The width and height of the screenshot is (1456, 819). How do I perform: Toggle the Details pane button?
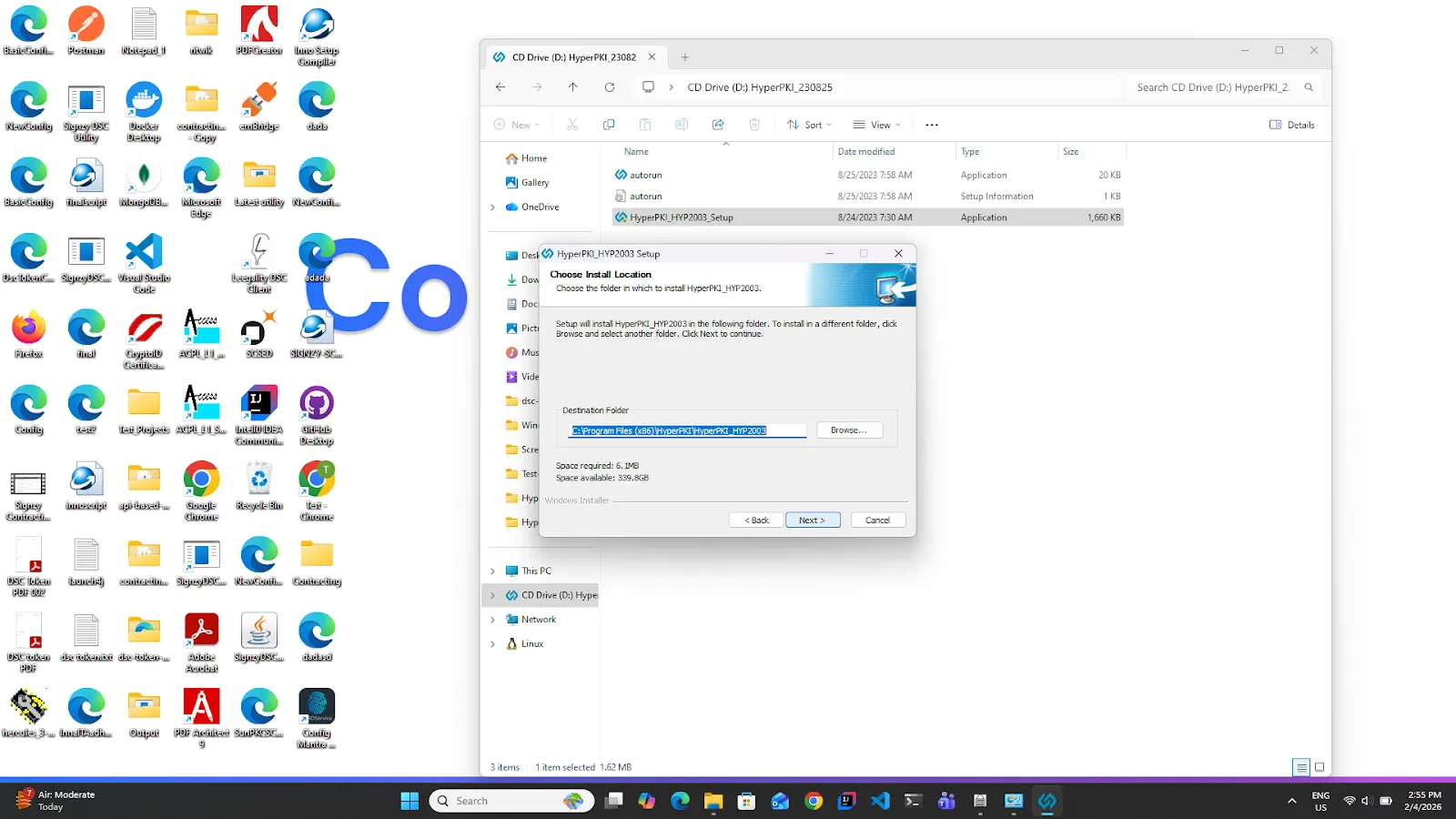click(1292, 125)
